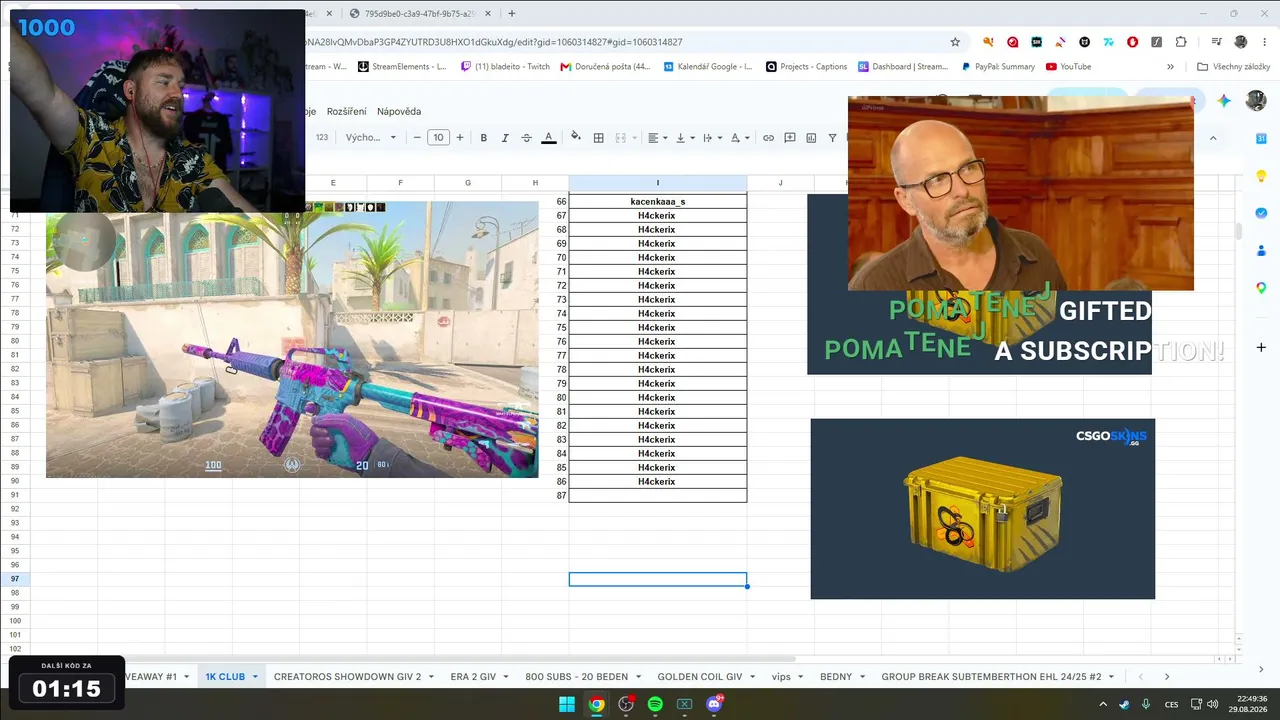Open vertical align dropdown
1280x720 pixels.
click(684, 138)
